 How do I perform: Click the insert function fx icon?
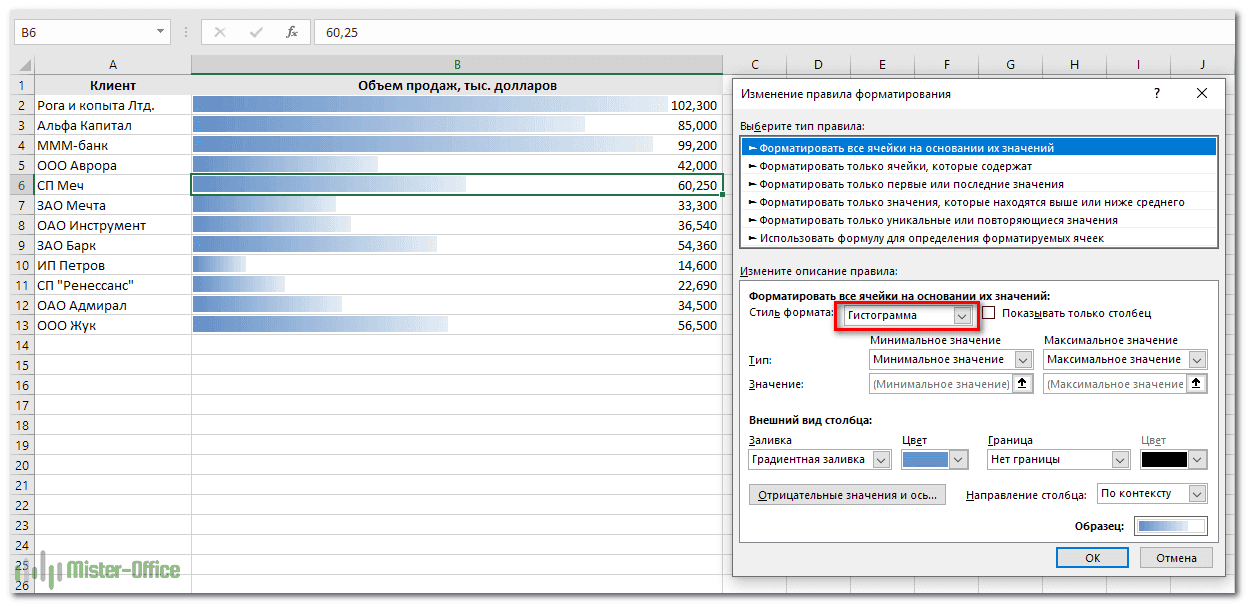pos(292,32)
